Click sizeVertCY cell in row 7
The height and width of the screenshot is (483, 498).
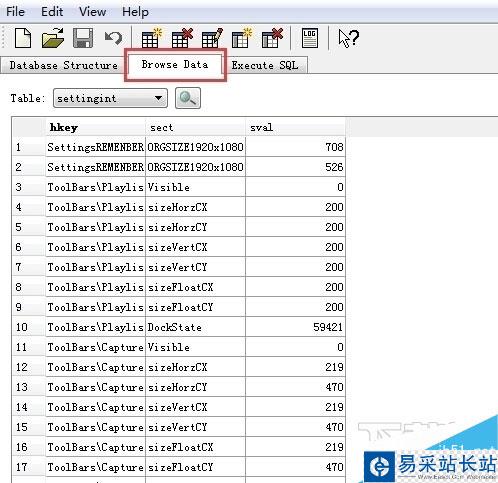[195, 267]
